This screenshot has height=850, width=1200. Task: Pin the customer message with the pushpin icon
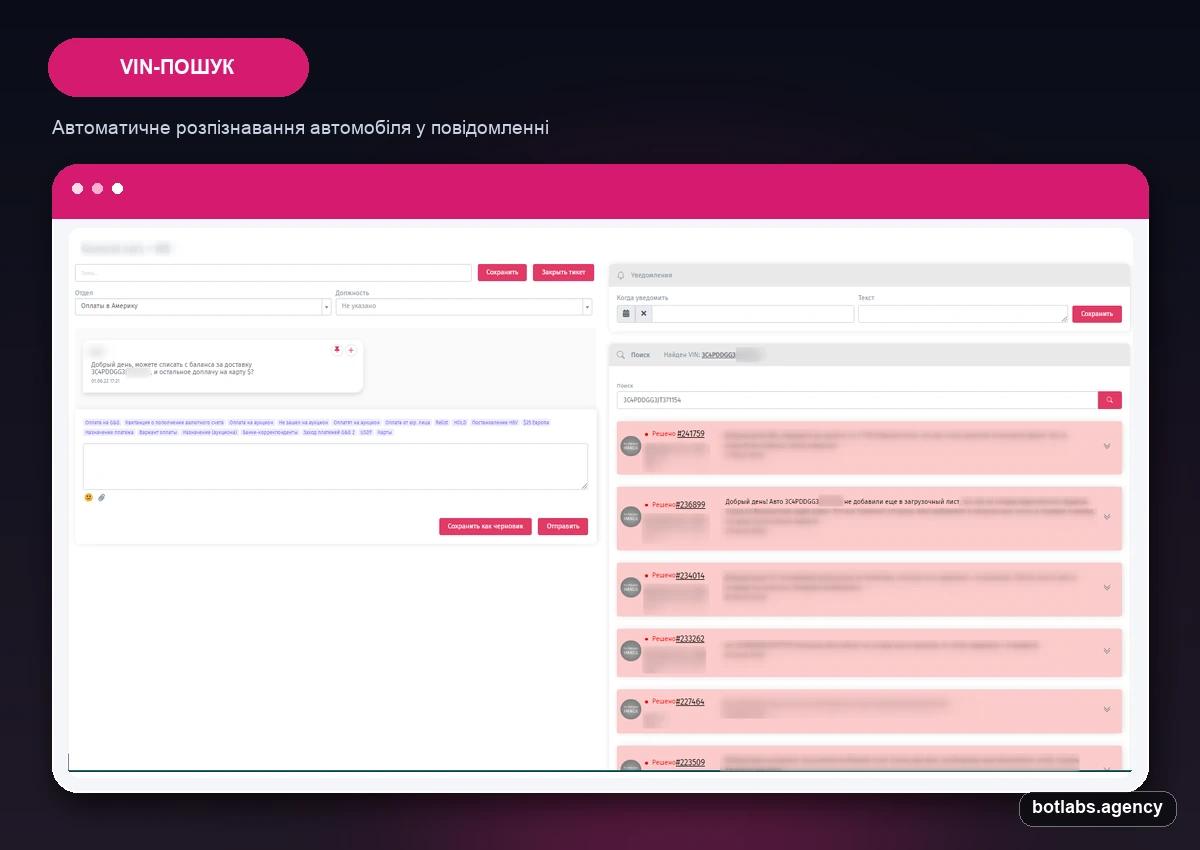337,350
